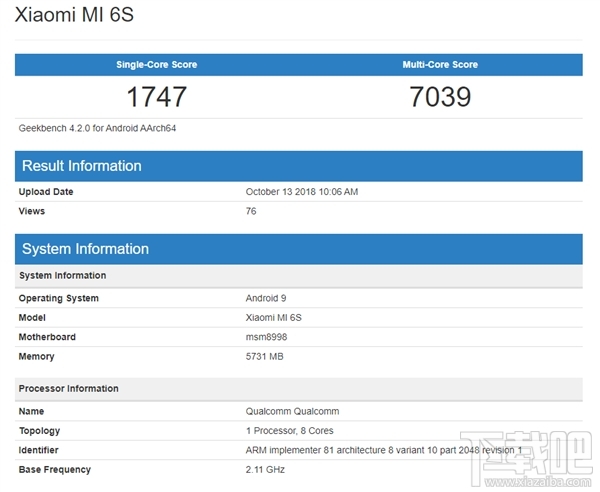Click the processor Name label

click(x=31, y=411)
